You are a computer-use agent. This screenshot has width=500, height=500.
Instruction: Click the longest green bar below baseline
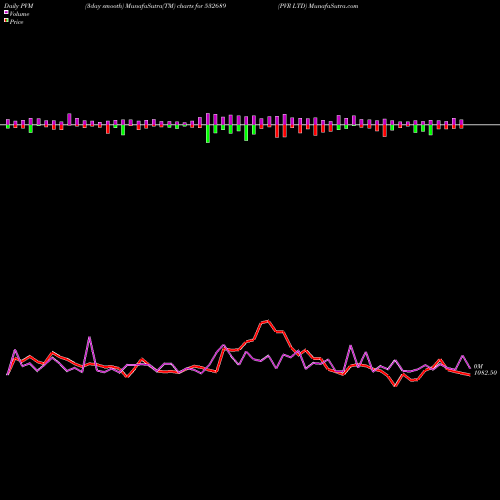point(208,134)
